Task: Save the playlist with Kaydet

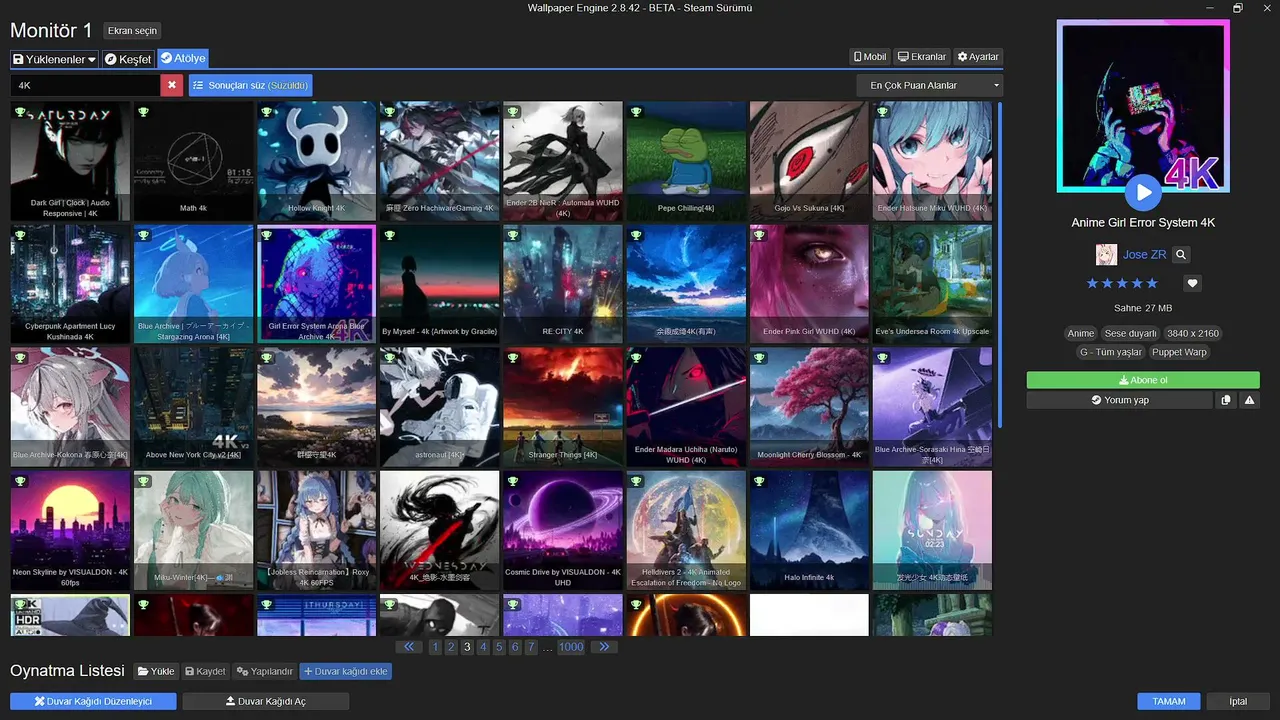Action: 204,672
